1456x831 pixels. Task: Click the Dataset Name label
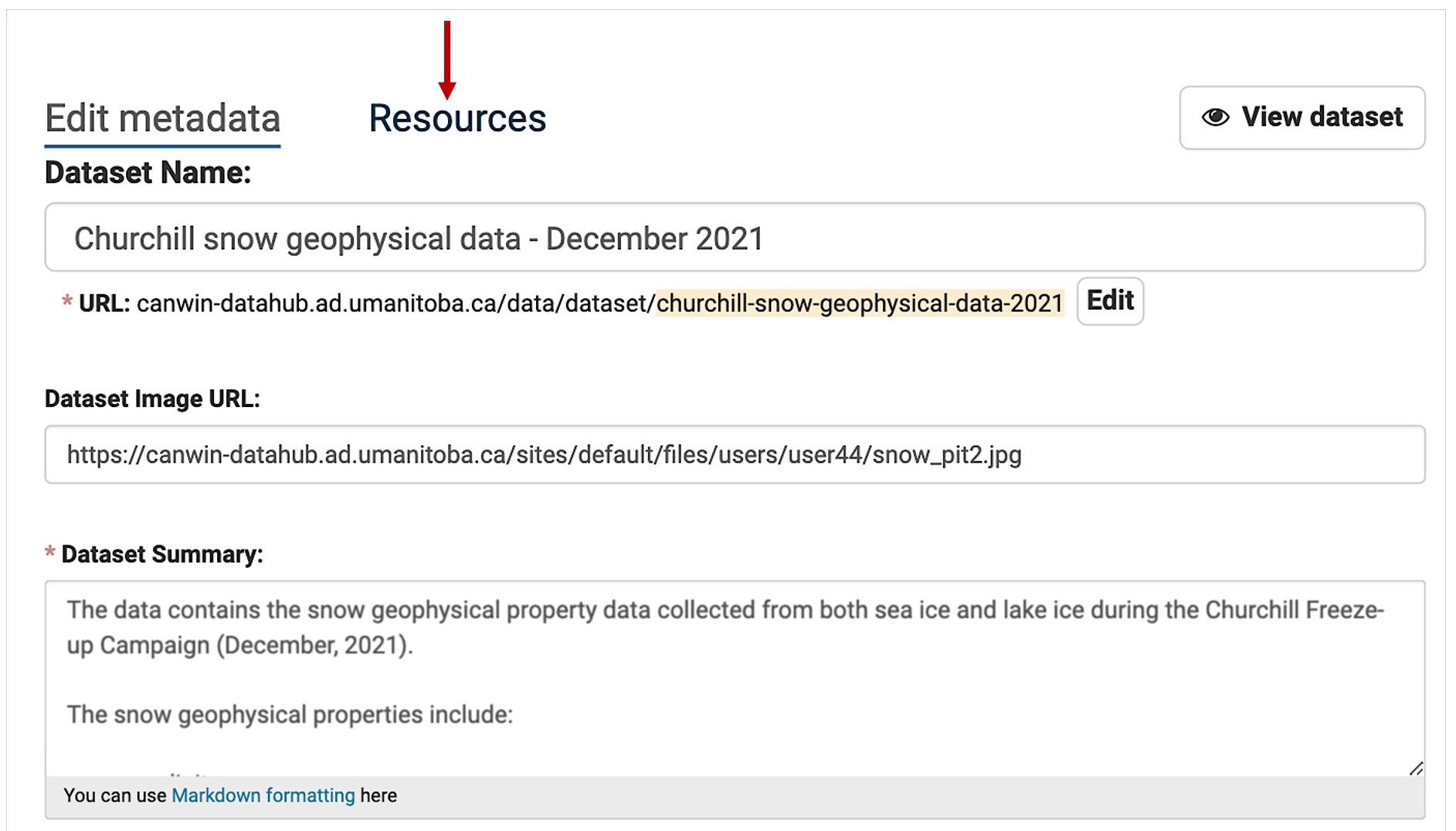[x=148, y=172]
